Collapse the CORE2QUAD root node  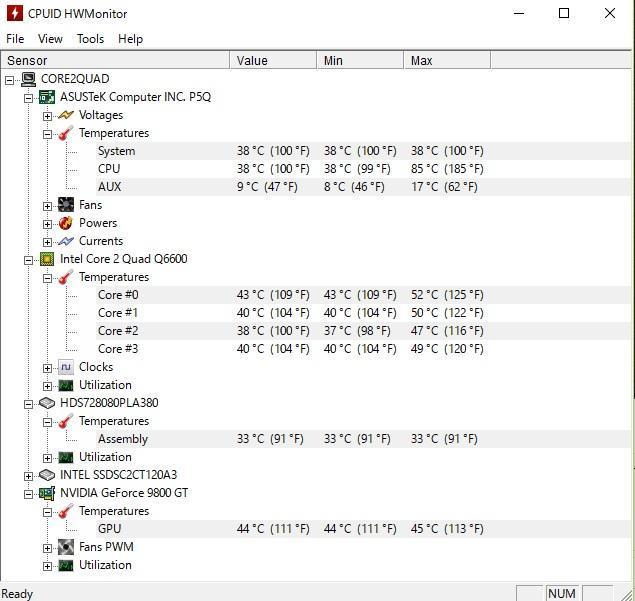[x=9, y=80]
